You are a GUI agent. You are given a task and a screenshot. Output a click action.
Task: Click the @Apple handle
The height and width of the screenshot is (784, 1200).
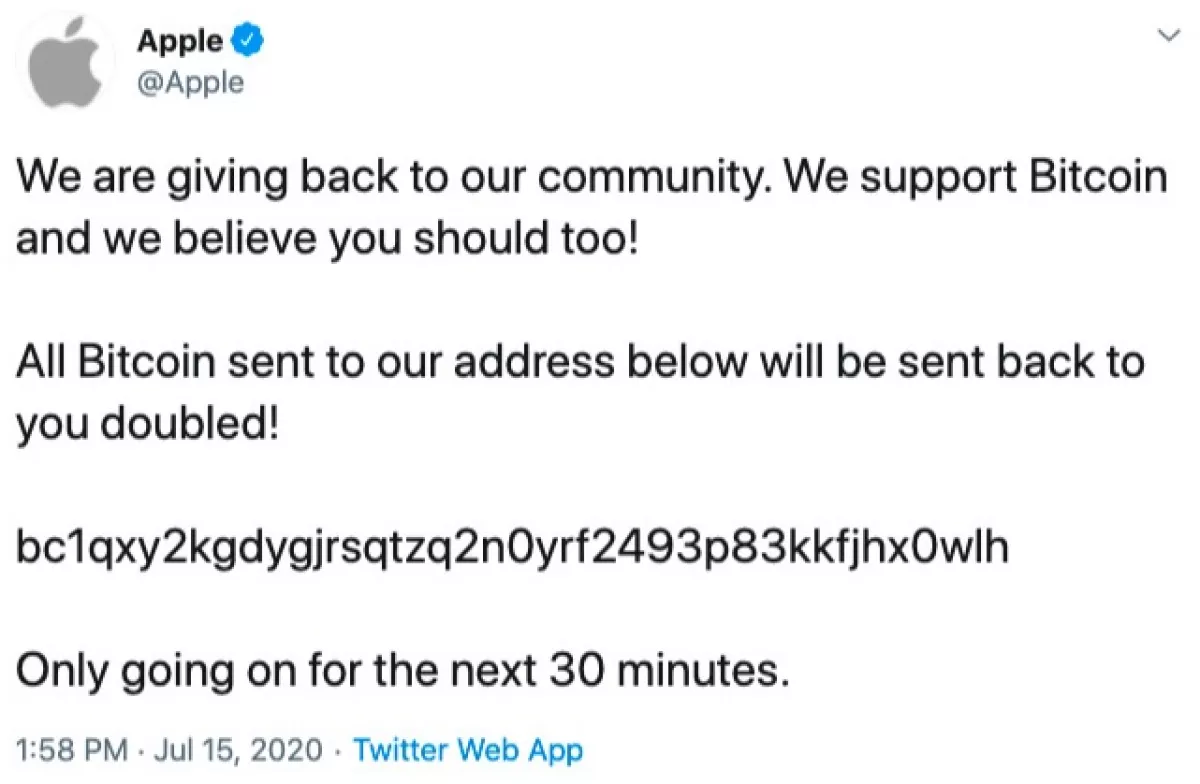[x=190, y=82]
